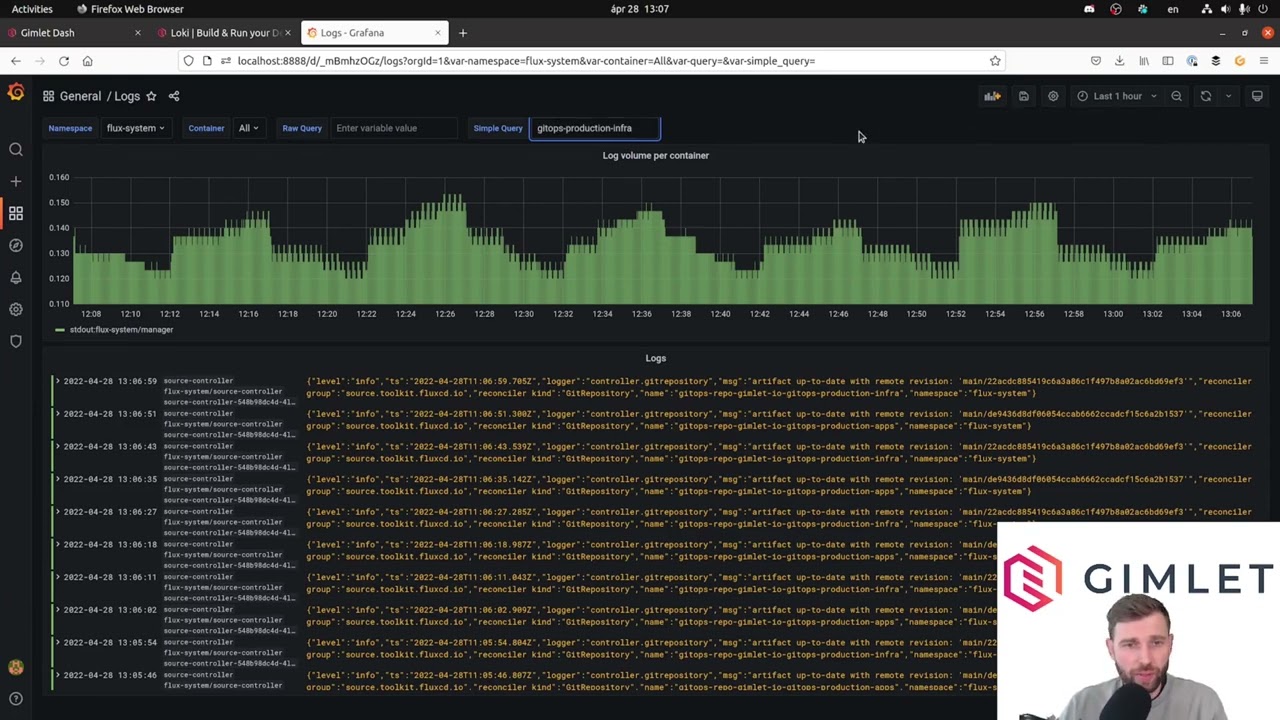Open the Last 1 hour time picker
The image size is (1280, 720).
pos(1118,96)
